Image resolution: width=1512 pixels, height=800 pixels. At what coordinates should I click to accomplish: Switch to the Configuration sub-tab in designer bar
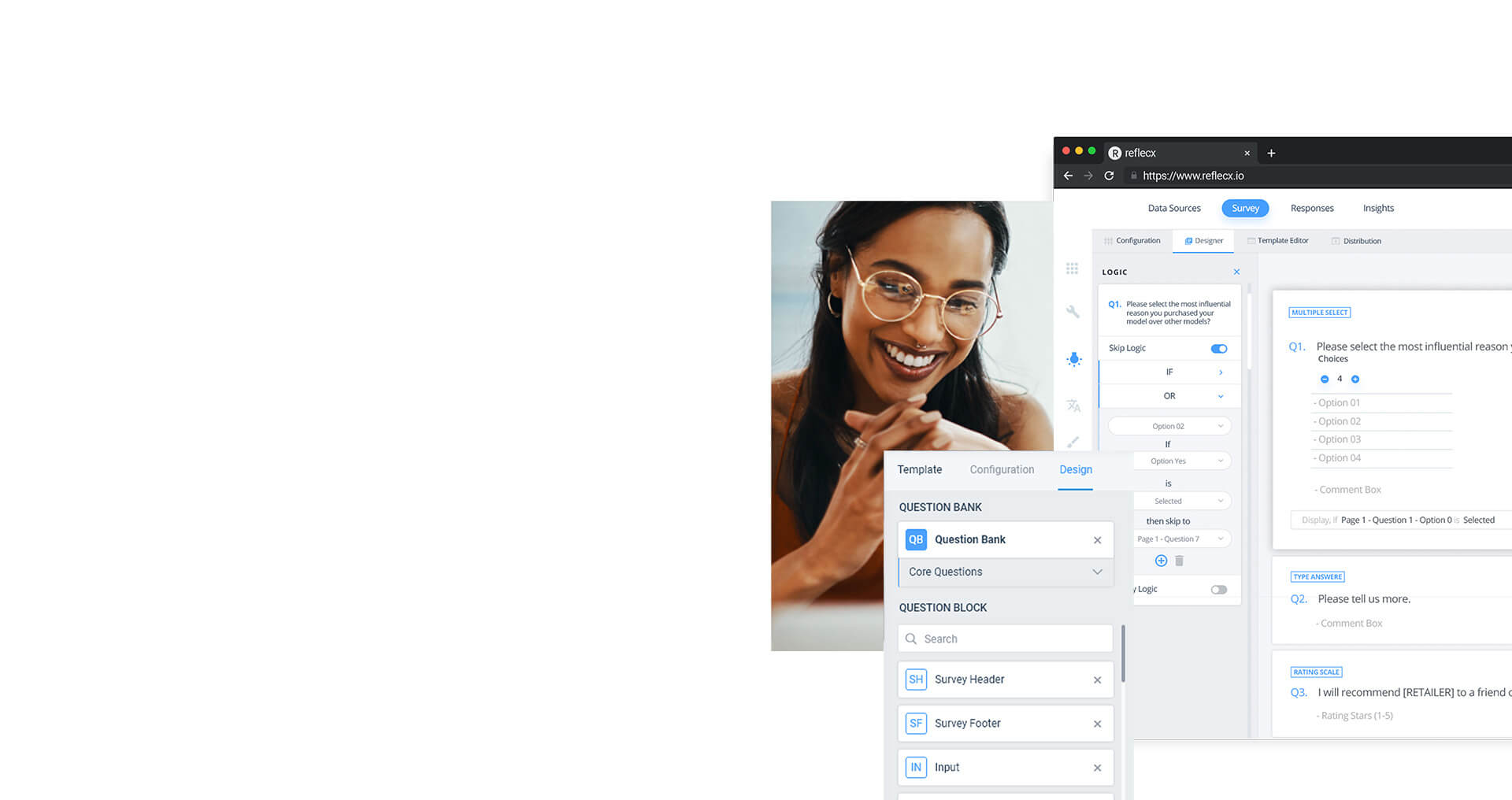click(1132, 241)
